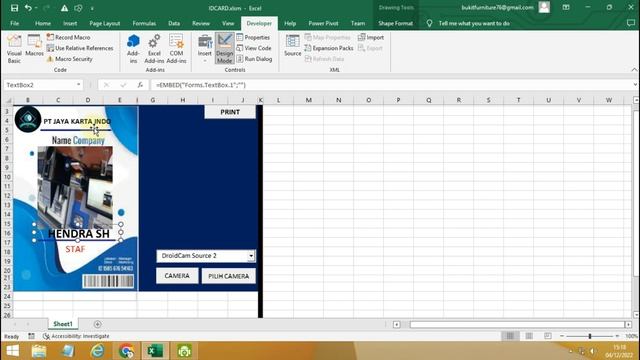Click View Code in Controls group
640x360 pixels.
[254, 48]
